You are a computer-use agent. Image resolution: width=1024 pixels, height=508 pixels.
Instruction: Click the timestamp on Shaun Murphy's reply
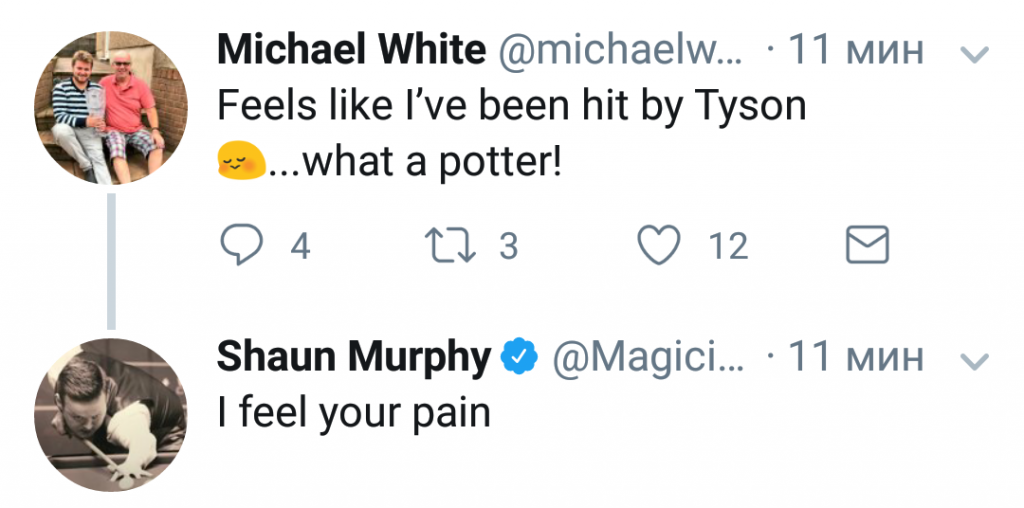click(857, 356)
